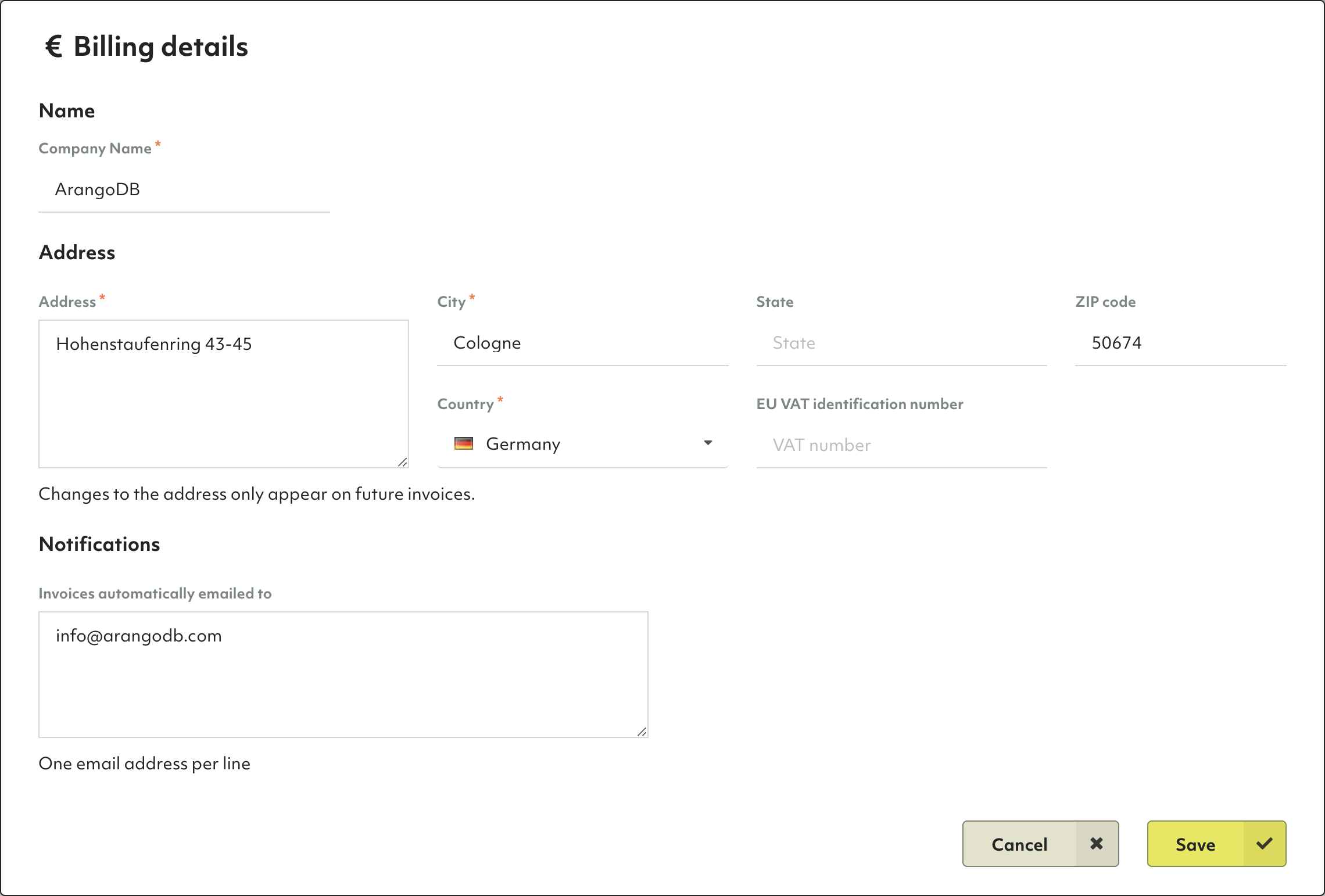Click the Address textarea resize handle
Screen dimensions: 1325x896
point(403,462)
